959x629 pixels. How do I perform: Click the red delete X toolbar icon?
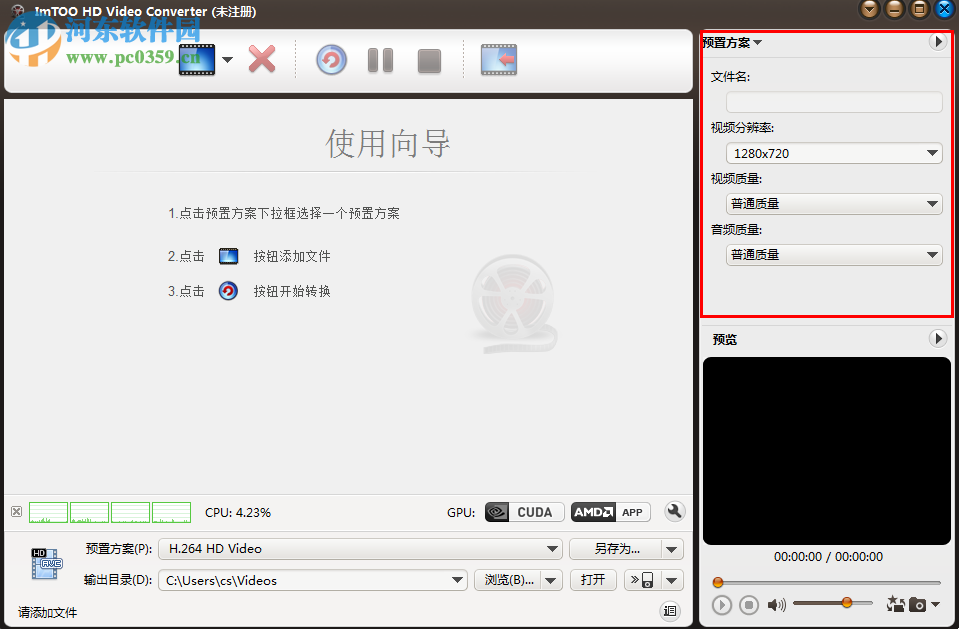pos(262,60)
